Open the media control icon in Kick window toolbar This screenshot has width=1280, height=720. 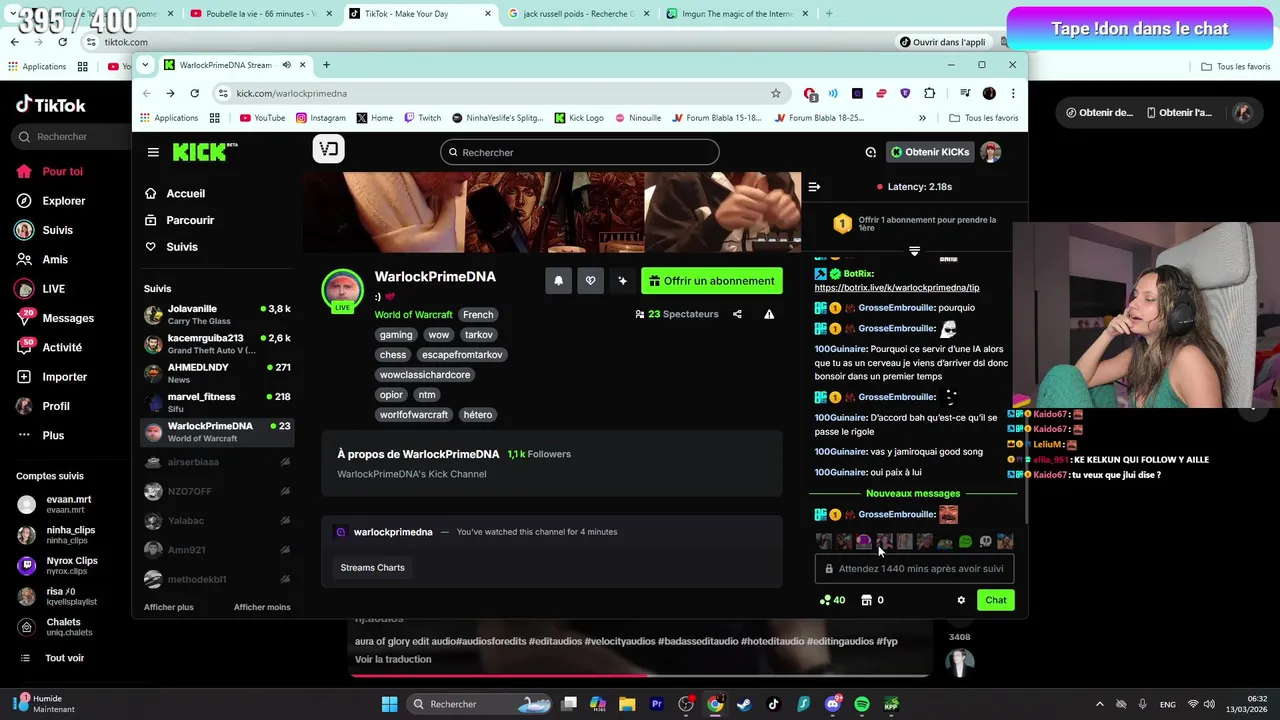pos(965,93)
